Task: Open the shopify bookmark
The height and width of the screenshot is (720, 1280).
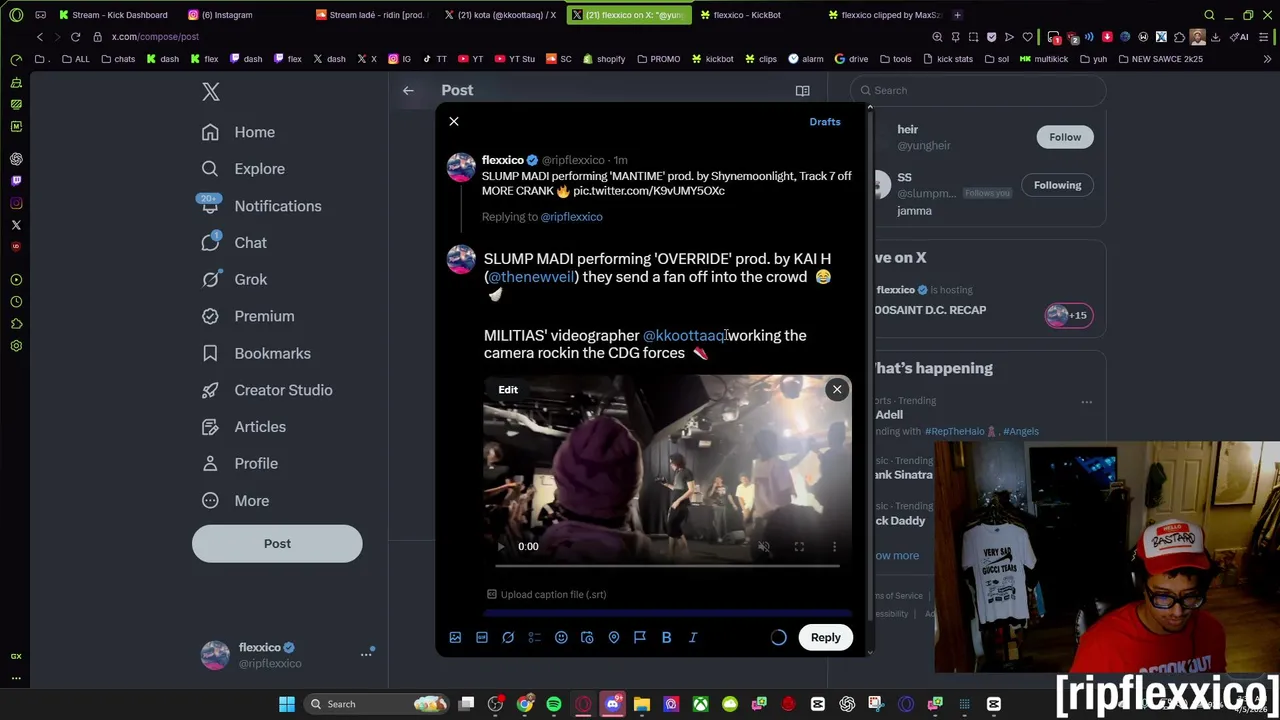Action: coord(604,59)
